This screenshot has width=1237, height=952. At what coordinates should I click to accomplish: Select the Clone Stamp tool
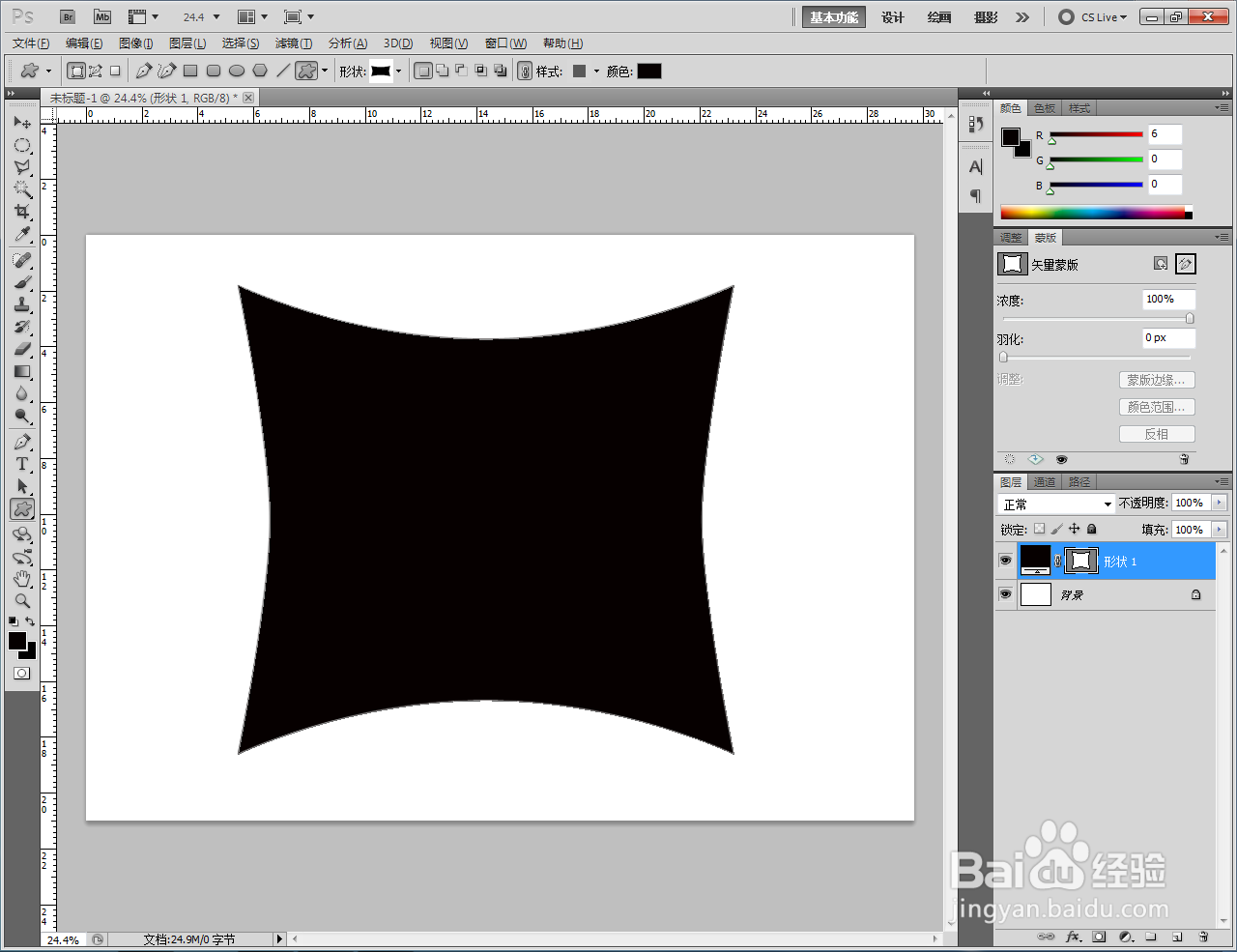coord(22,305)
